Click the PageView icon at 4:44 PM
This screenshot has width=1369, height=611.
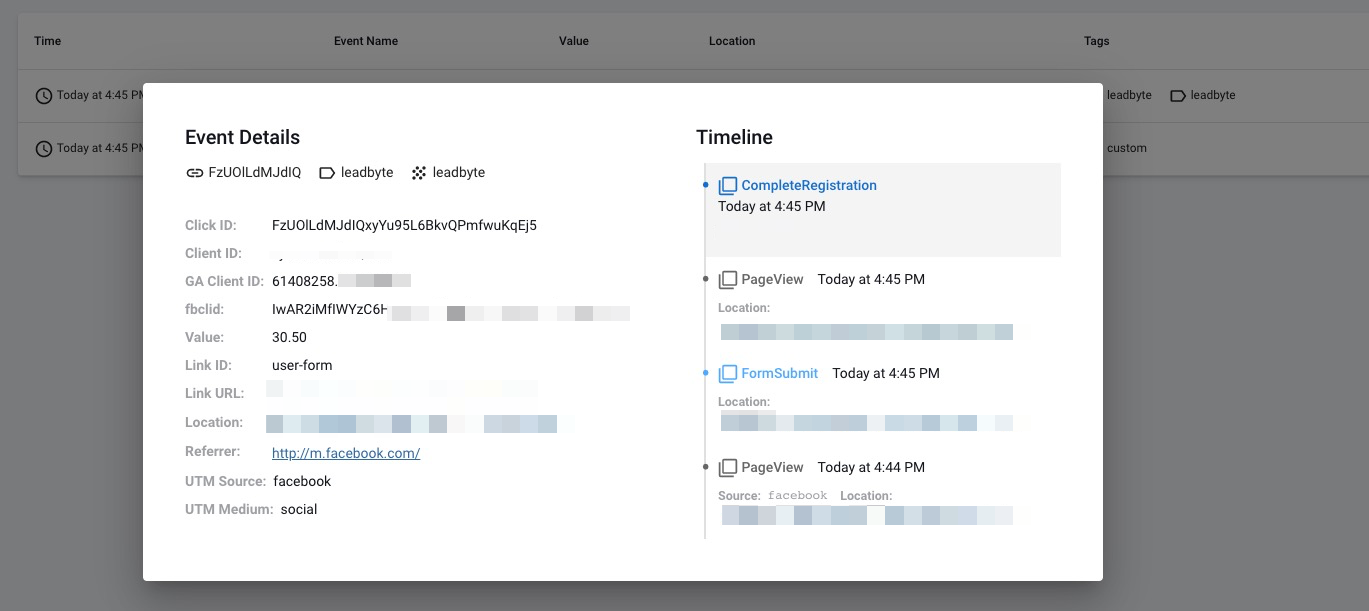click(x=728, y=468)
